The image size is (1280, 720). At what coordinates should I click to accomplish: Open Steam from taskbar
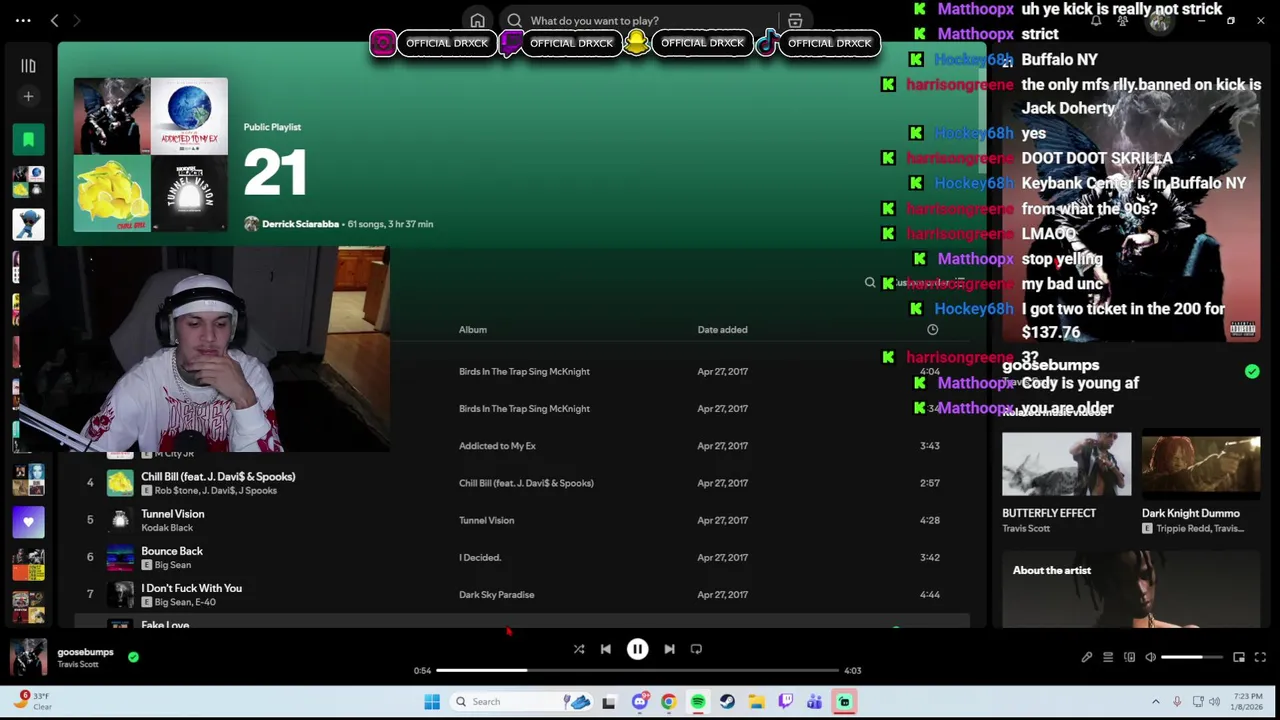point(727,702)
